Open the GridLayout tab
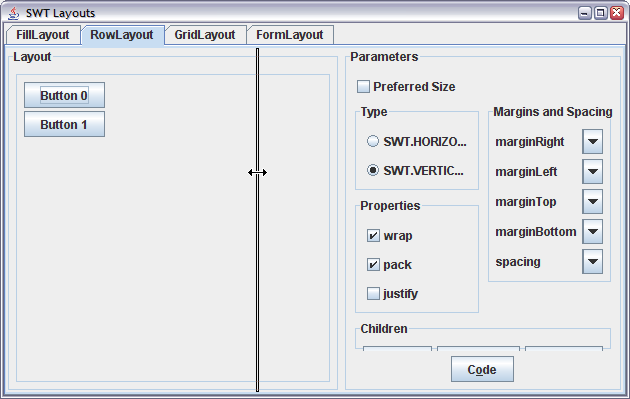Screen dimensions: 630x399 (x=205, y=35)
